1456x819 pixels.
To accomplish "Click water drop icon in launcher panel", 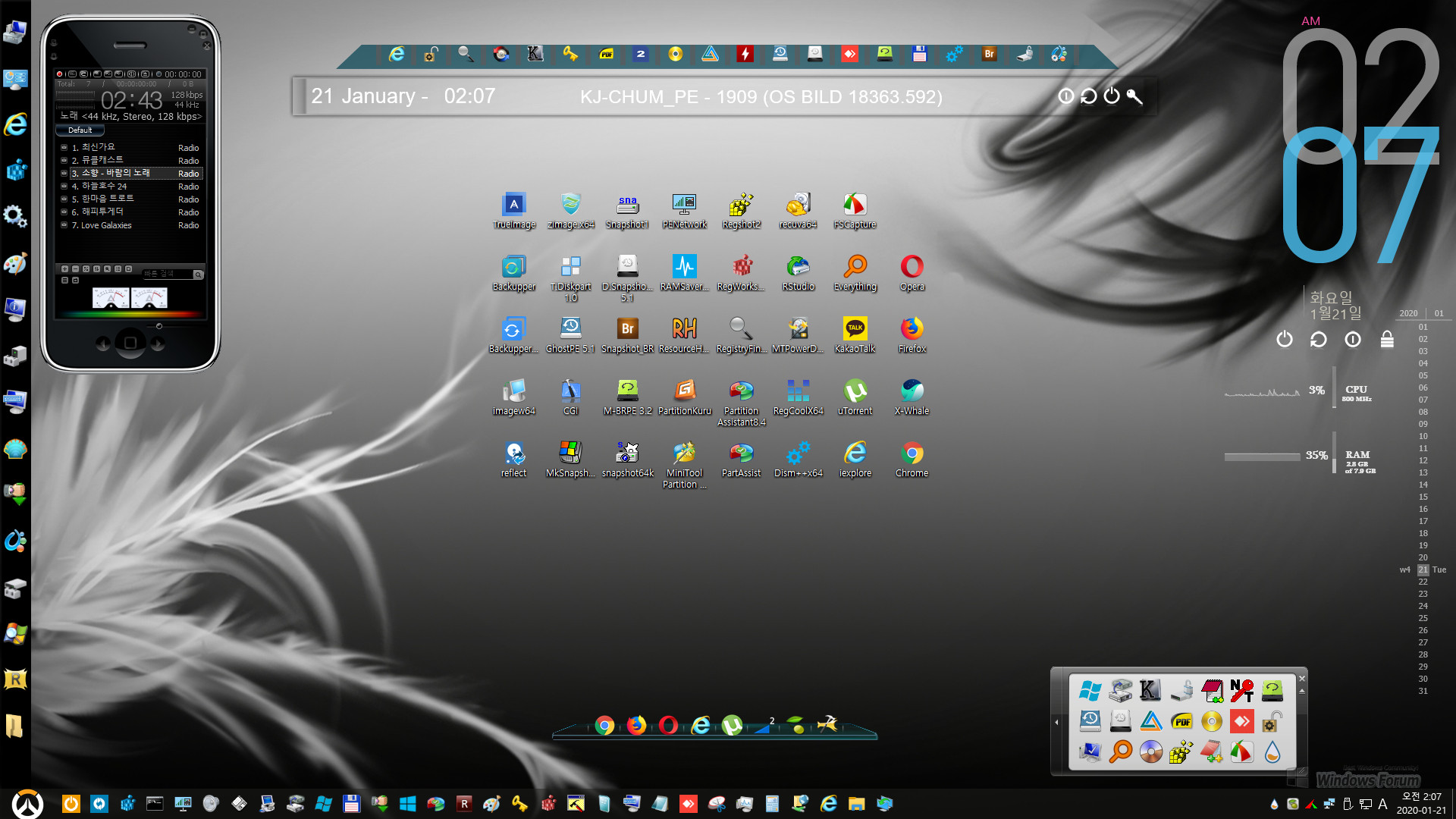I will pos(1272,752).
